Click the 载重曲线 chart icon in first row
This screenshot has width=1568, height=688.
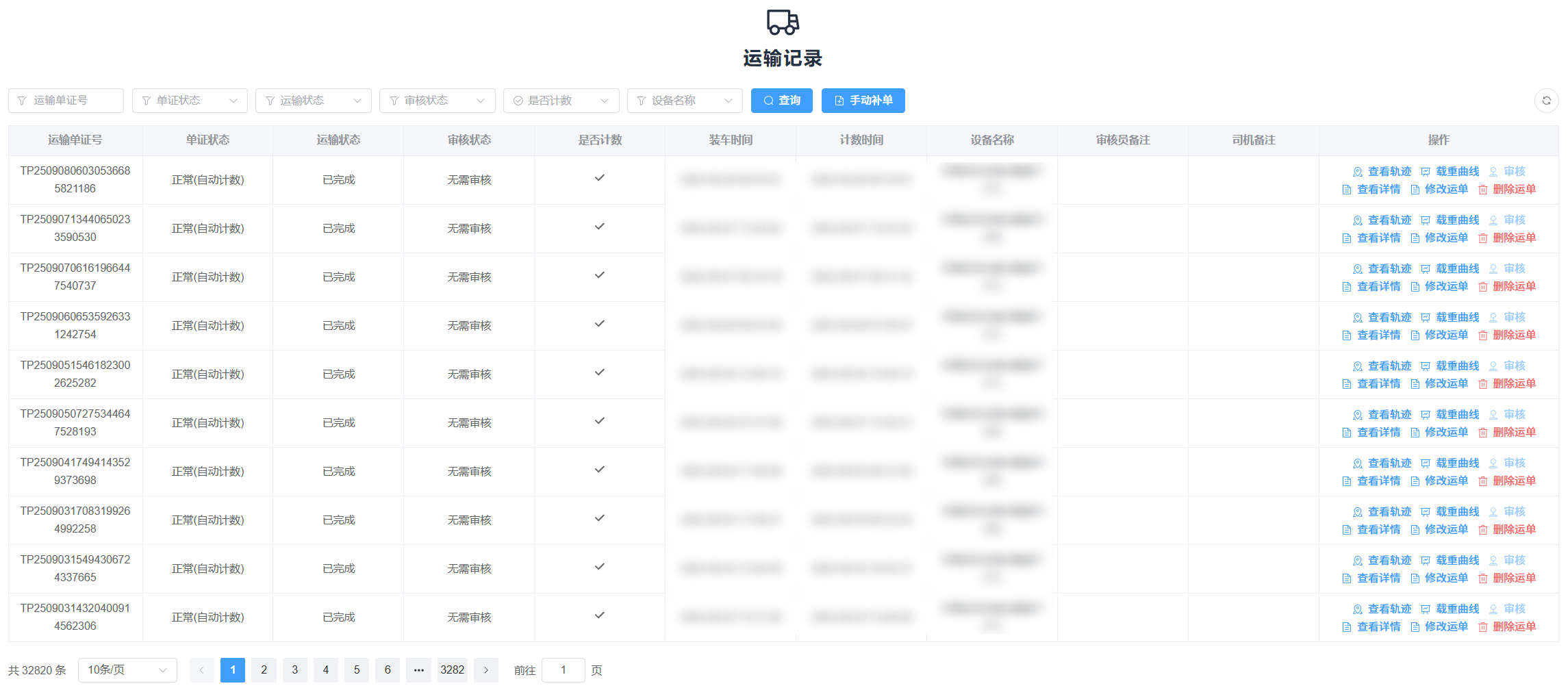tap(1426, 171)
